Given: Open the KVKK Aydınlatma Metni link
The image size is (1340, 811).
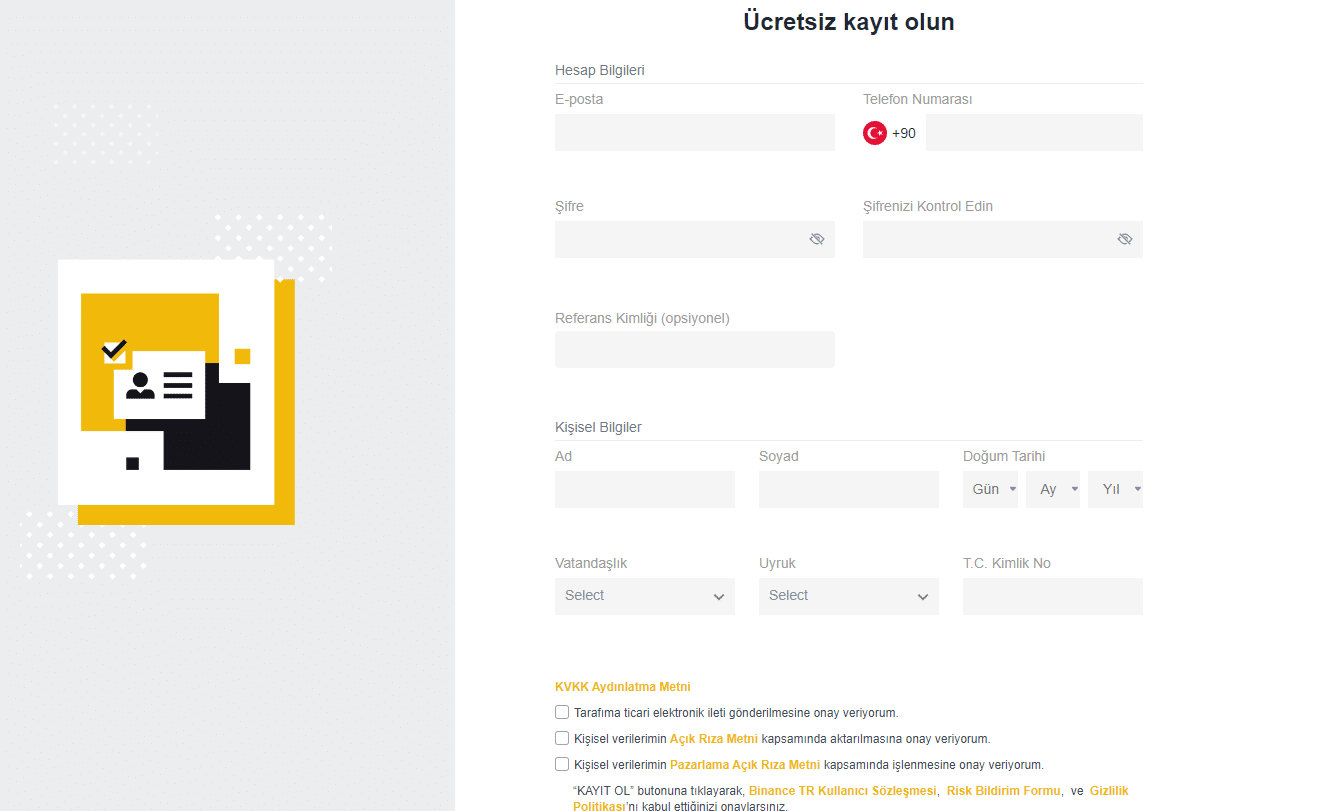Looking at the screenshot, I should click(x=622, y=687).
